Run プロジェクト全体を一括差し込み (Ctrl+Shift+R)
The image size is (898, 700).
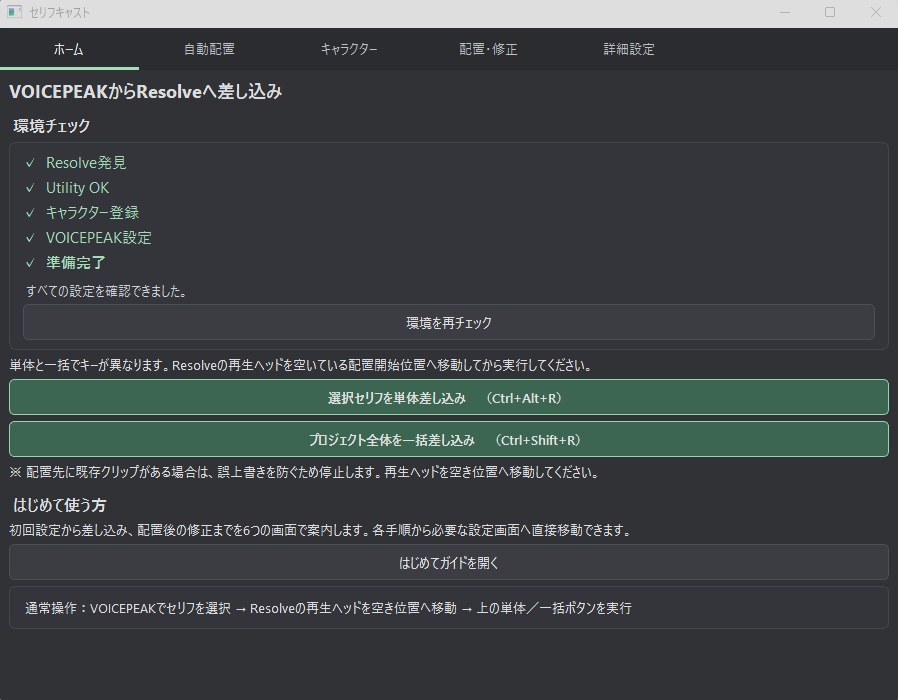click(449, 439)
